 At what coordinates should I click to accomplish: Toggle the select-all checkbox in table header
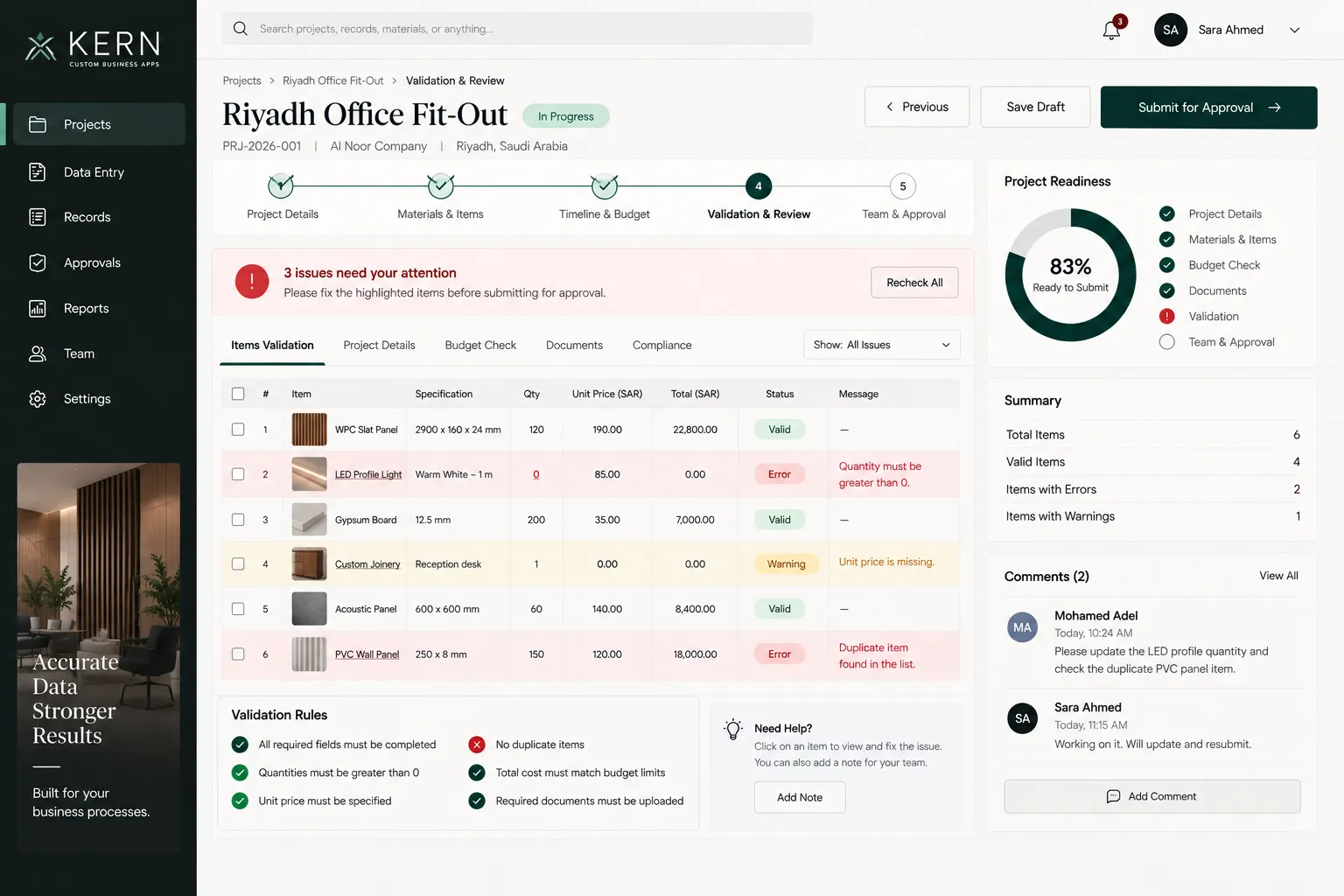pos(238,394)
